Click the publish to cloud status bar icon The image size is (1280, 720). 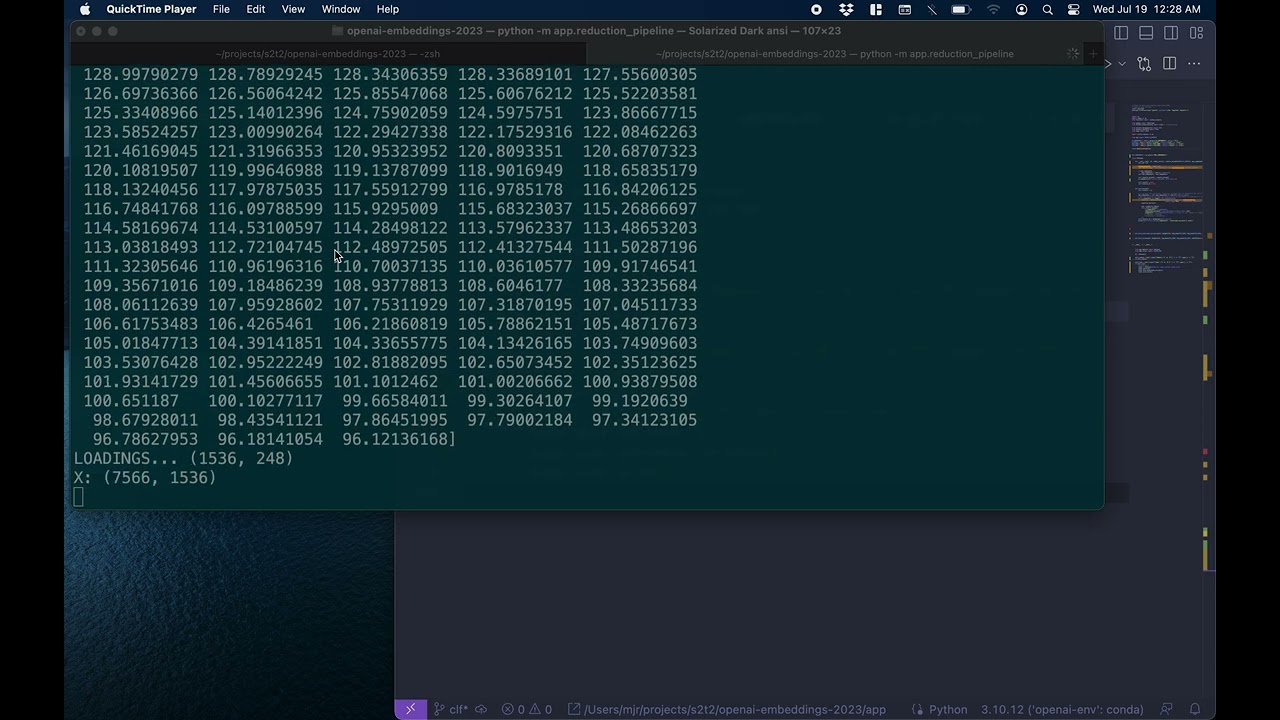[x=481, y=710]
